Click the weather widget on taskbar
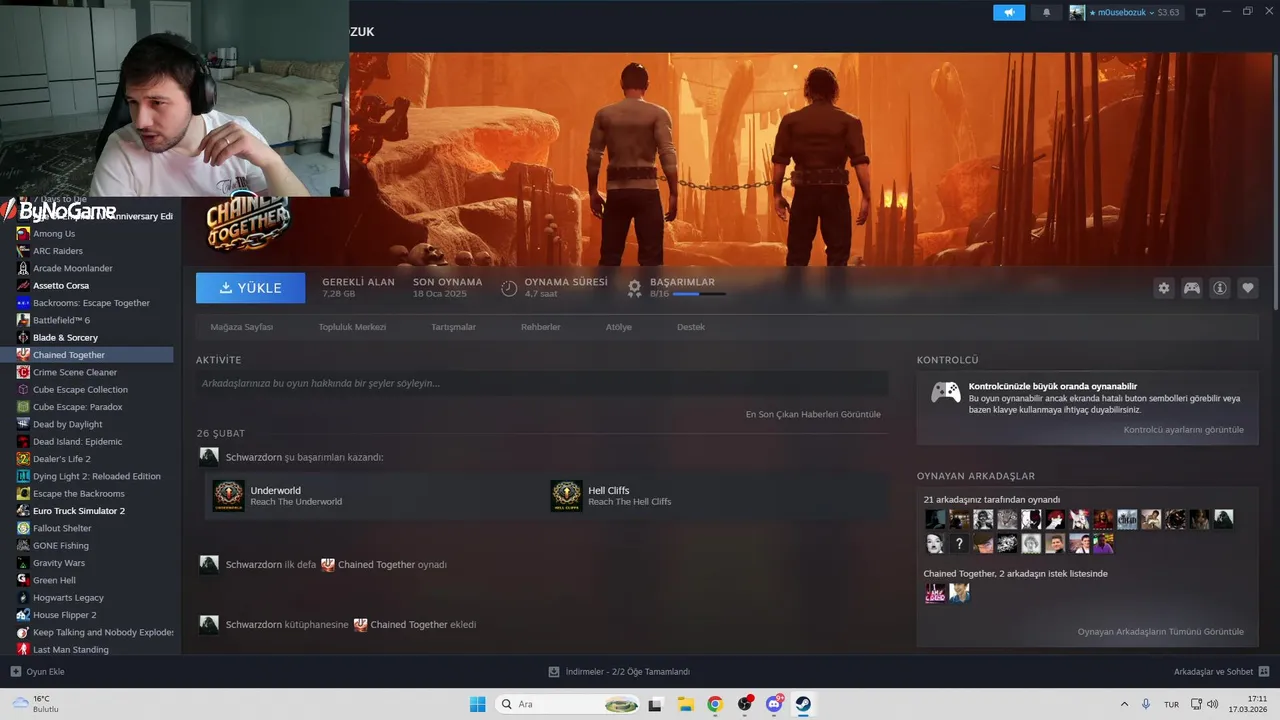1280x720 pixels. click(x=35, y=704)
